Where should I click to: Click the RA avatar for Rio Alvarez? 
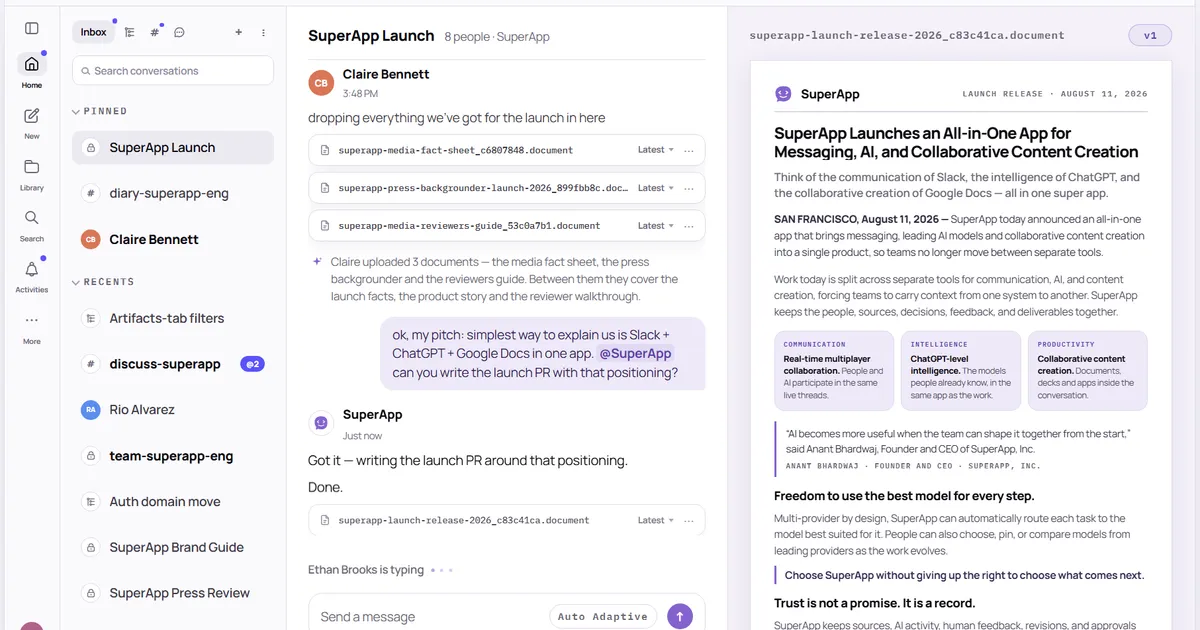click(91, 409)
